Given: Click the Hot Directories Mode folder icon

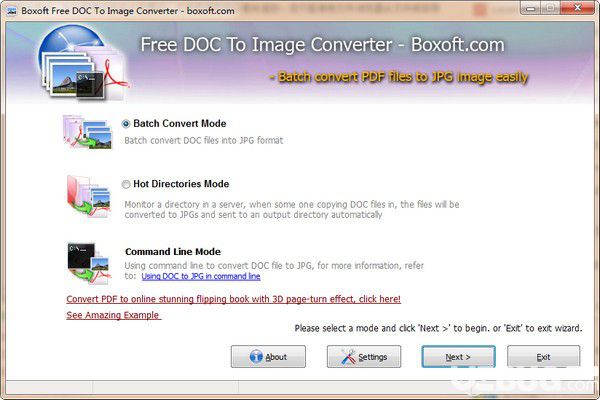Looking at the screenshot, I should point(89,196).
